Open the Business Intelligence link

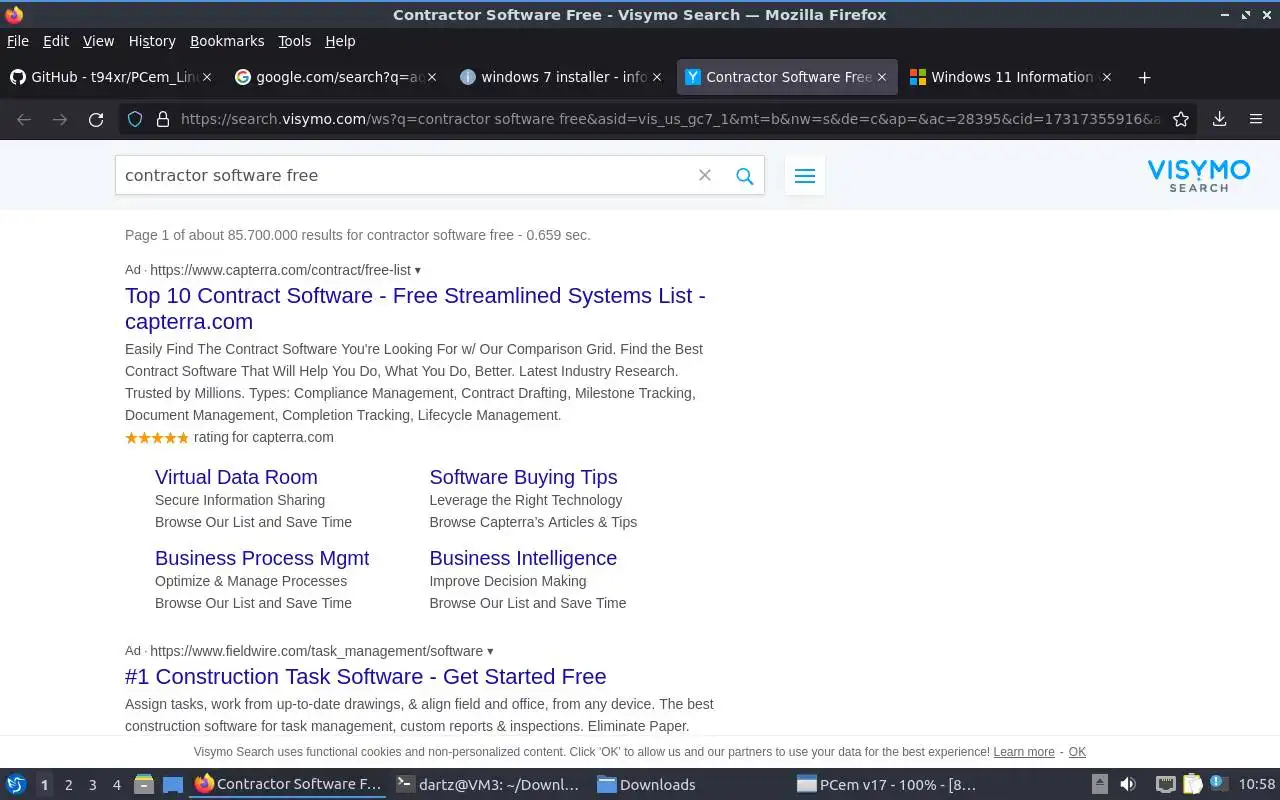[x=523, y=558]
